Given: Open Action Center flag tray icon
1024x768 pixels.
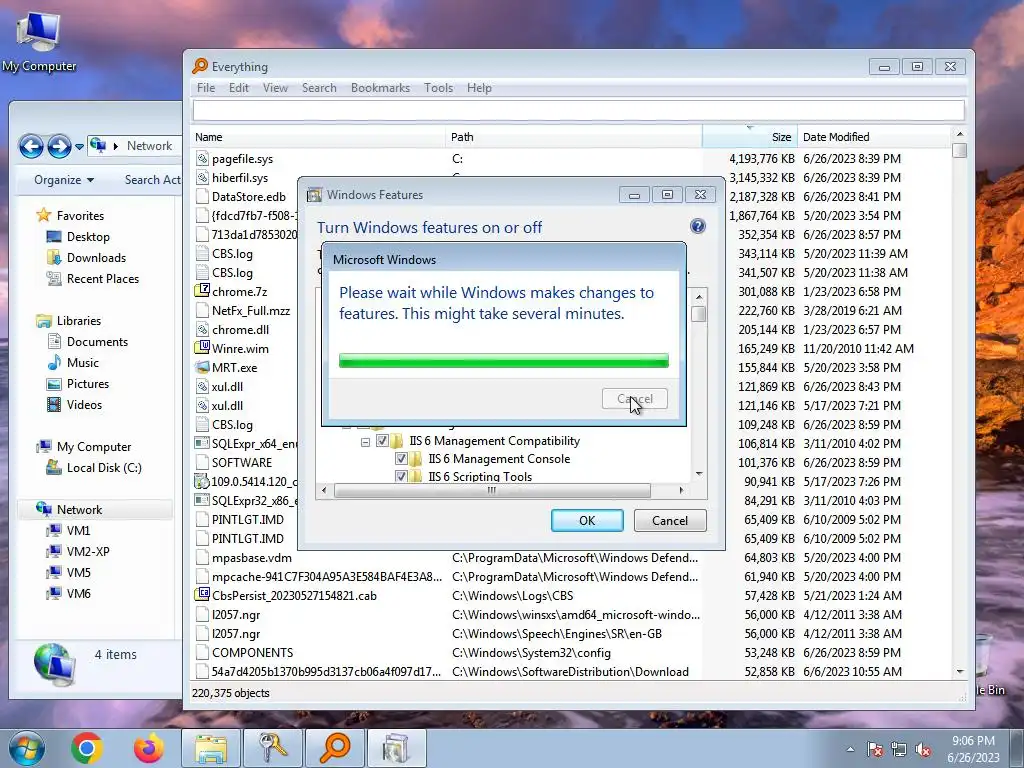Looking at the screenshot, I should [x=875, y=750].
